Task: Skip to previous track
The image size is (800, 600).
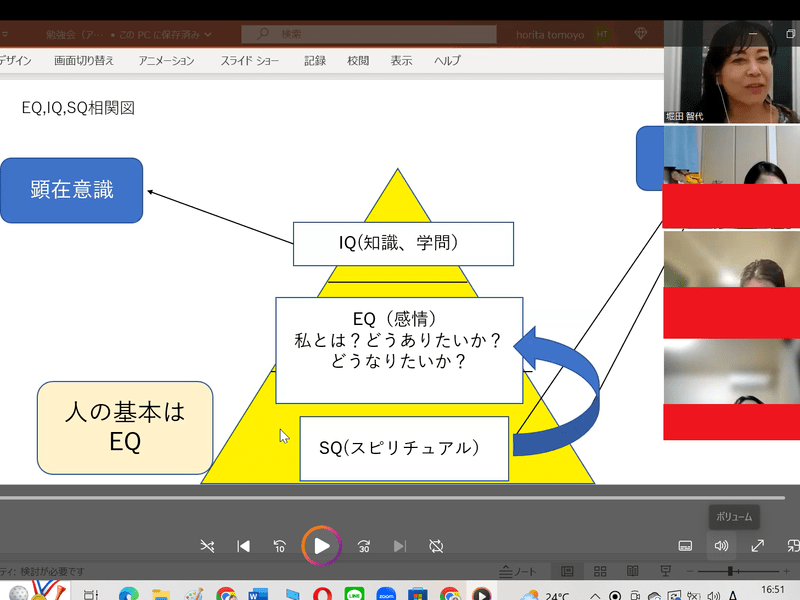Action: click(243, 546)
